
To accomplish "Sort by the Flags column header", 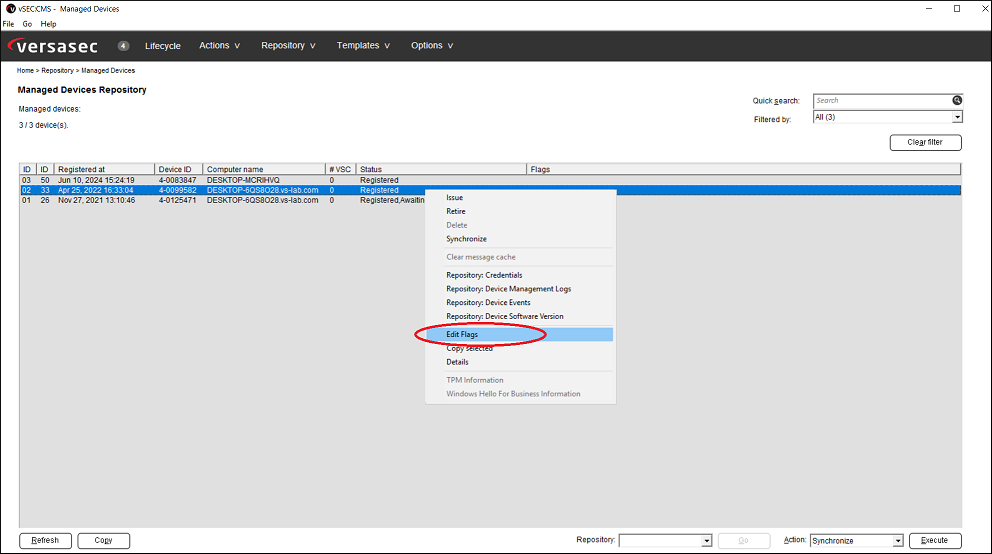I will click(x=743, y=169).
